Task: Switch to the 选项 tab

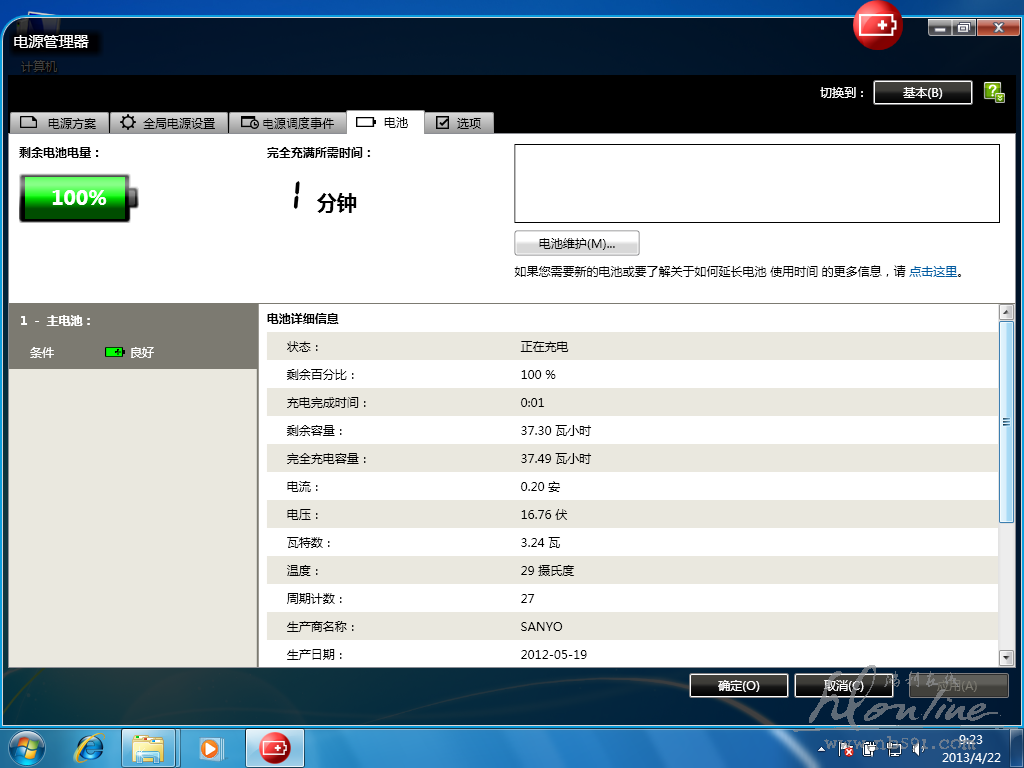Action: pos(459,123)
